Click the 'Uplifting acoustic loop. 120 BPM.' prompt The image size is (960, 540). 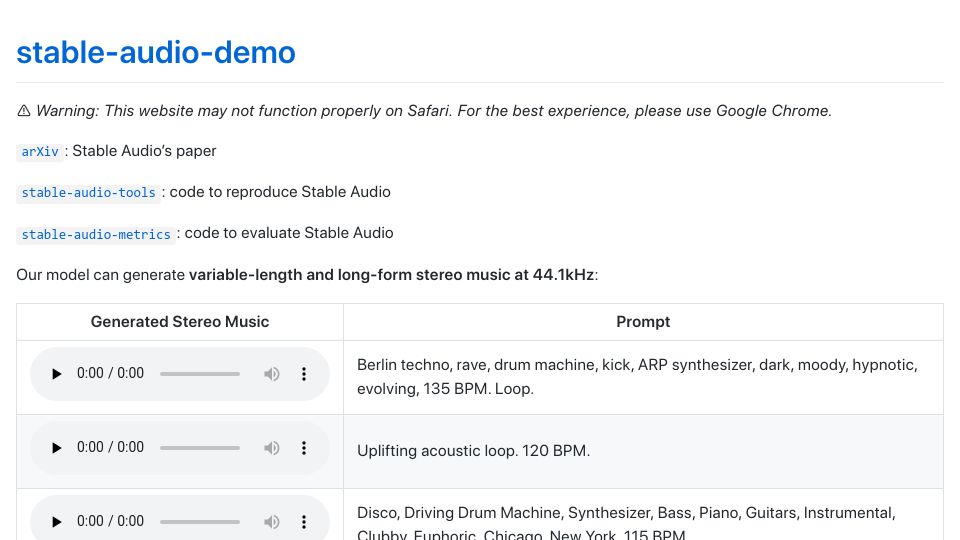point(473,451)
